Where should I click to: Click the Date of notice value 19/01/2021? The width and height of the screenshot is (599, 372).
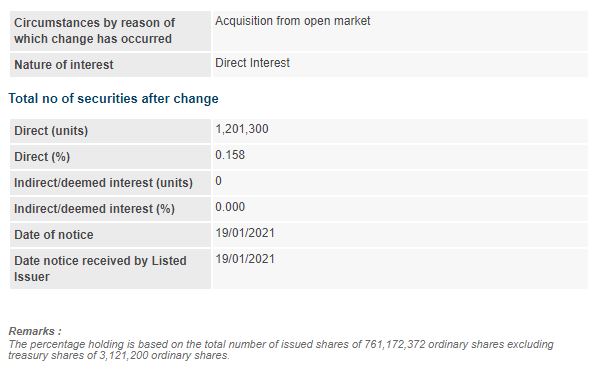pos(245,233)
